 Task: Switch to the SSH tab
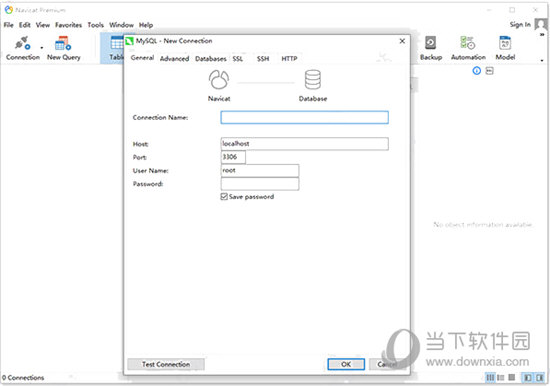point(263,59)
